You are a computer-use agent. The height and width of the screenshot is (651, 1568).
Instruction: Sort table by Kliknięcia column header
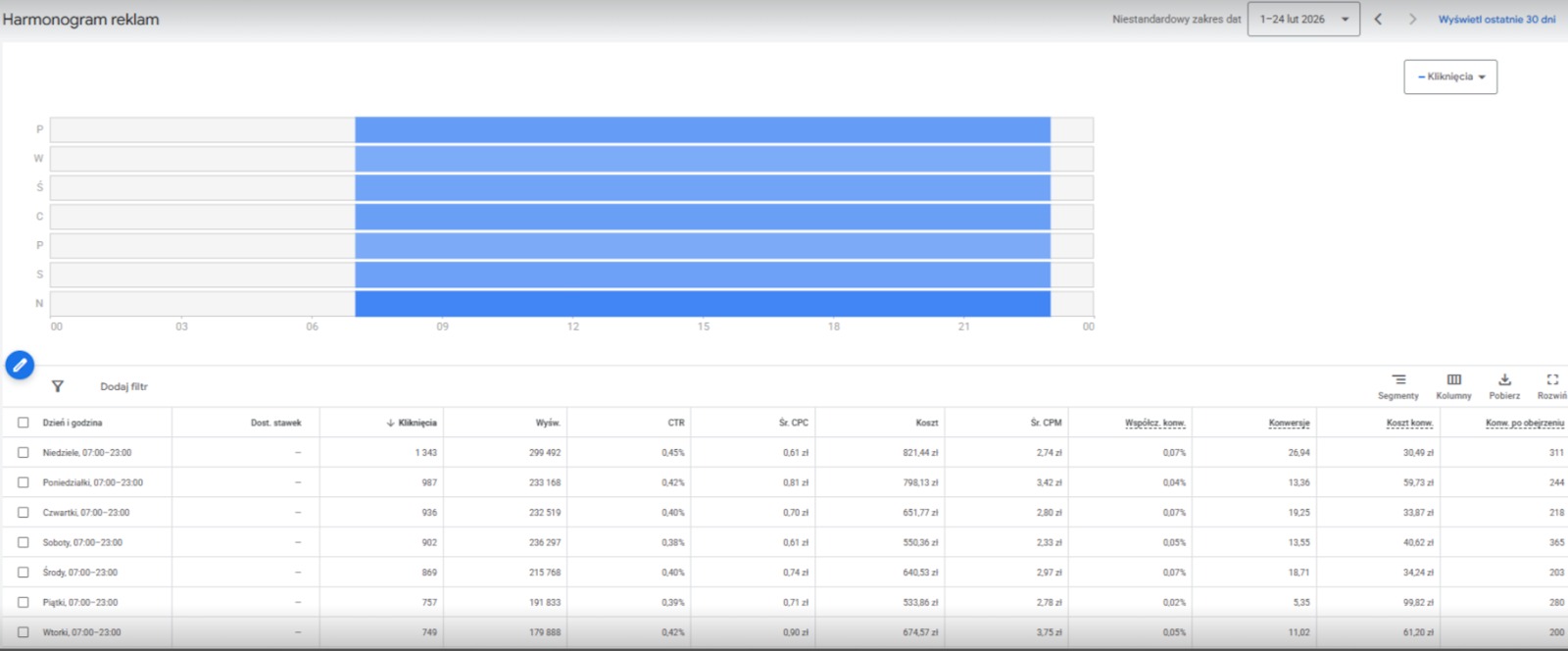(x=416, y=423)
